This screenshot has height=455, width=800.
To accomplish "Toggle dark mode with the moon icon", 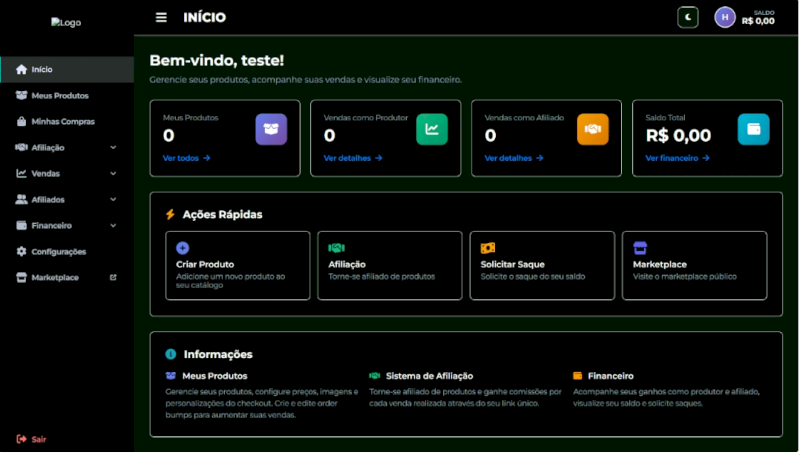I will coord(688,17).
